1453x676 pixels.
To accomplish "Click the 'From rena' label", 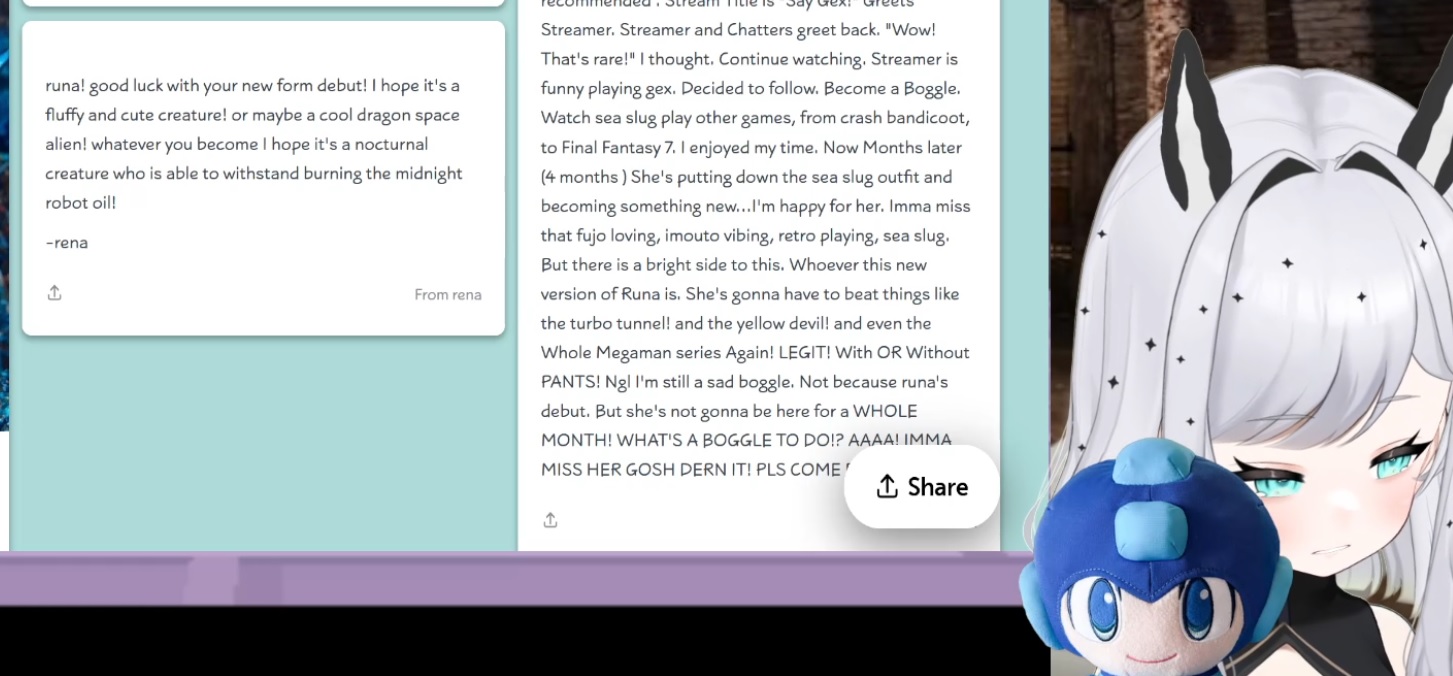I will 448,295.
